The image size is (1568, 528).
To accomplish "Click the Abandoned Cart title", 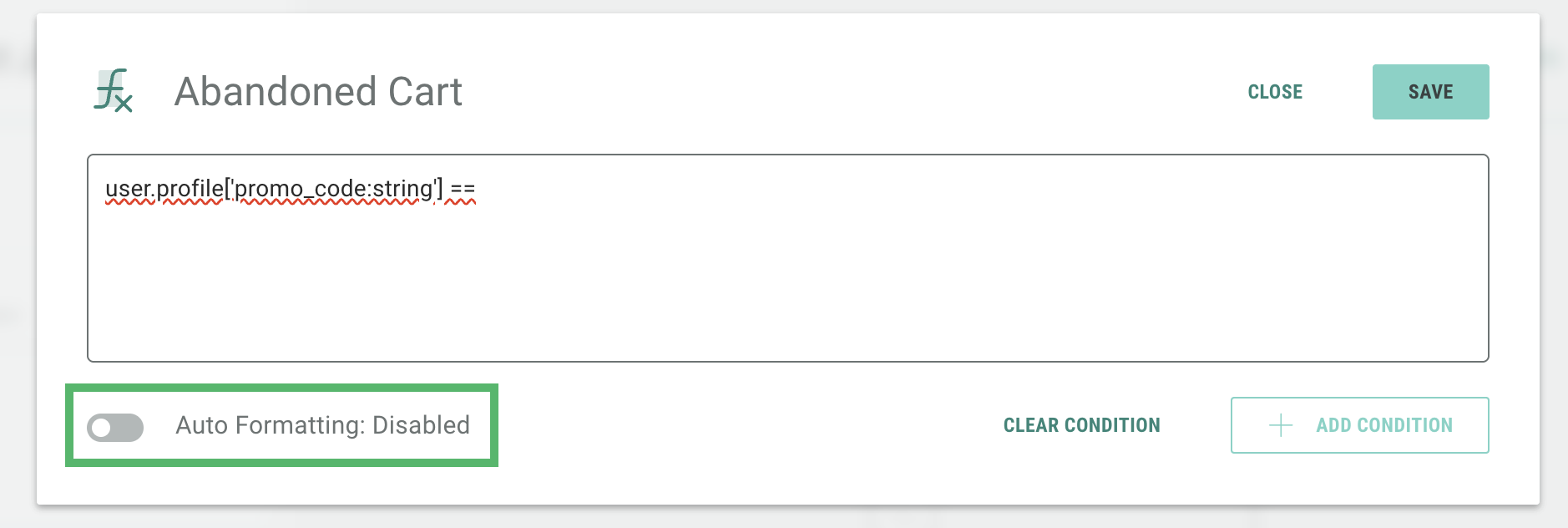I will pos(318,91).
